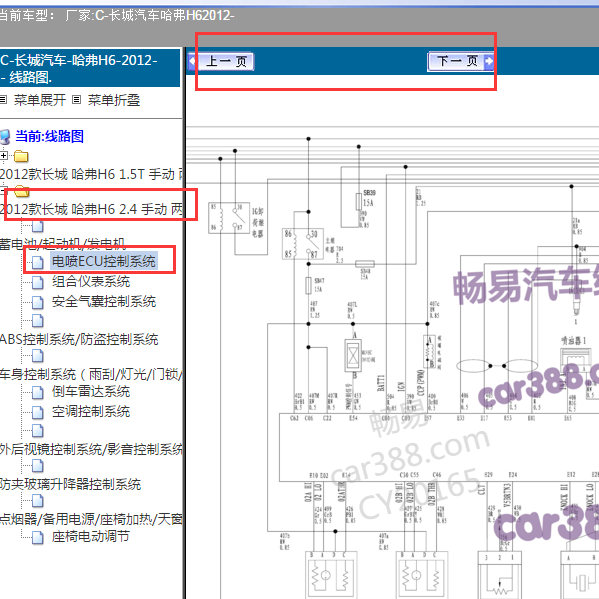Open 倒车雷达系统 diagram
599x599 pixels.
point(91,392)
